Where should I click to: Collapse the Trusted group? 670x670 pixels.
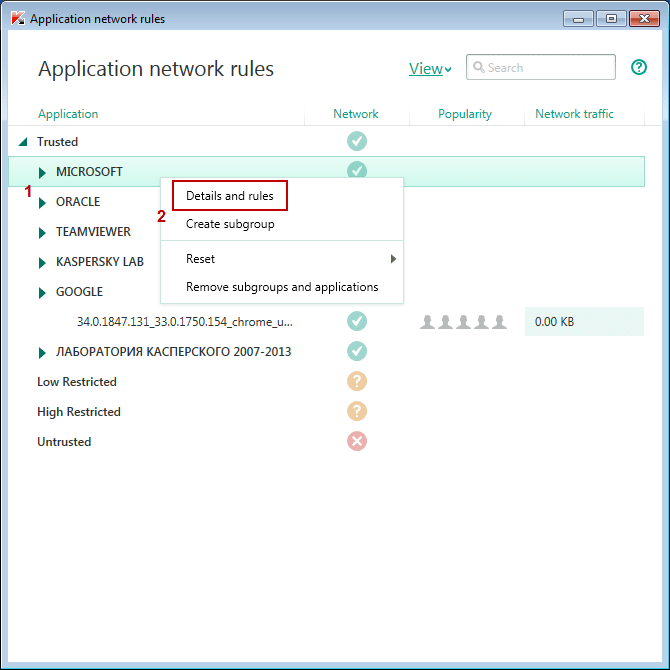pos(23,141)
